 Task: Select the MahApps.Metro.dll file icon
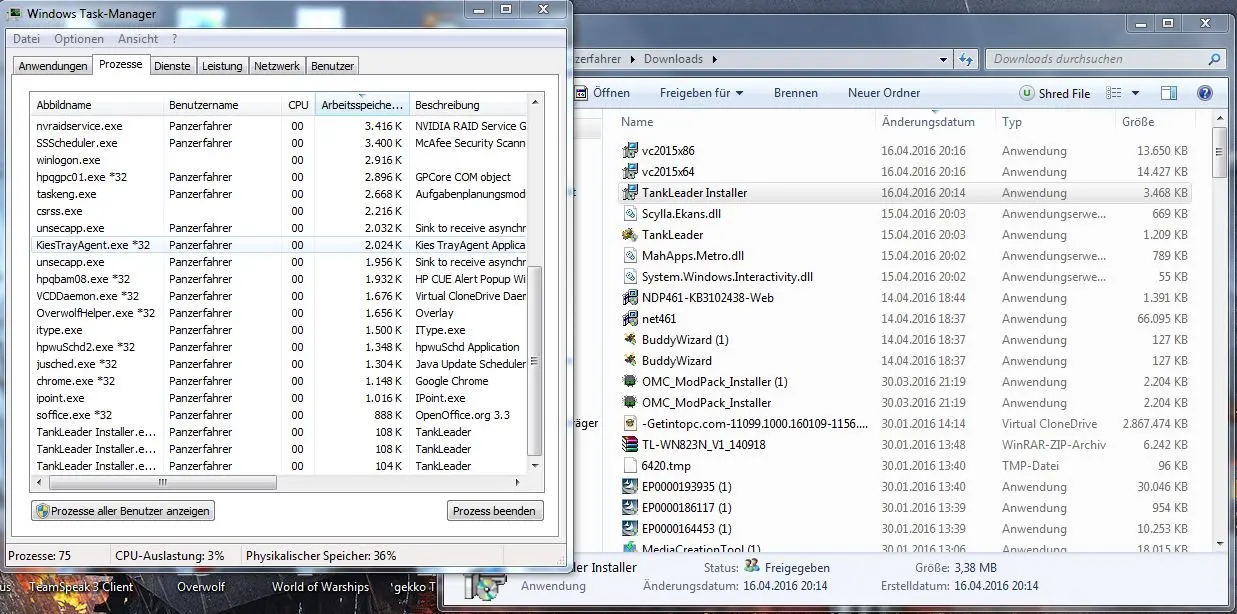point(630,256)
